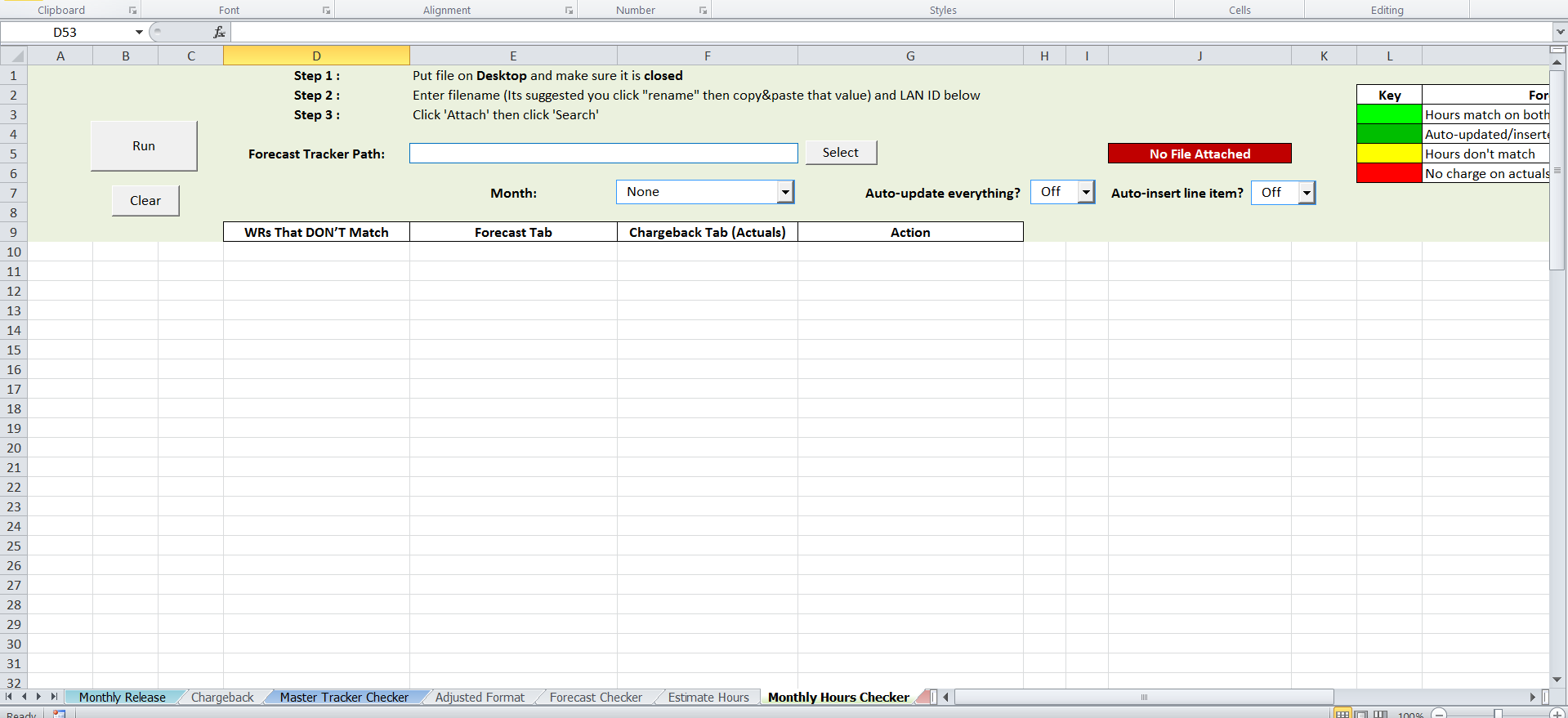Switch to the Chargeback sheet tab
Screen dimensions: 1568x718
[222, 697]
